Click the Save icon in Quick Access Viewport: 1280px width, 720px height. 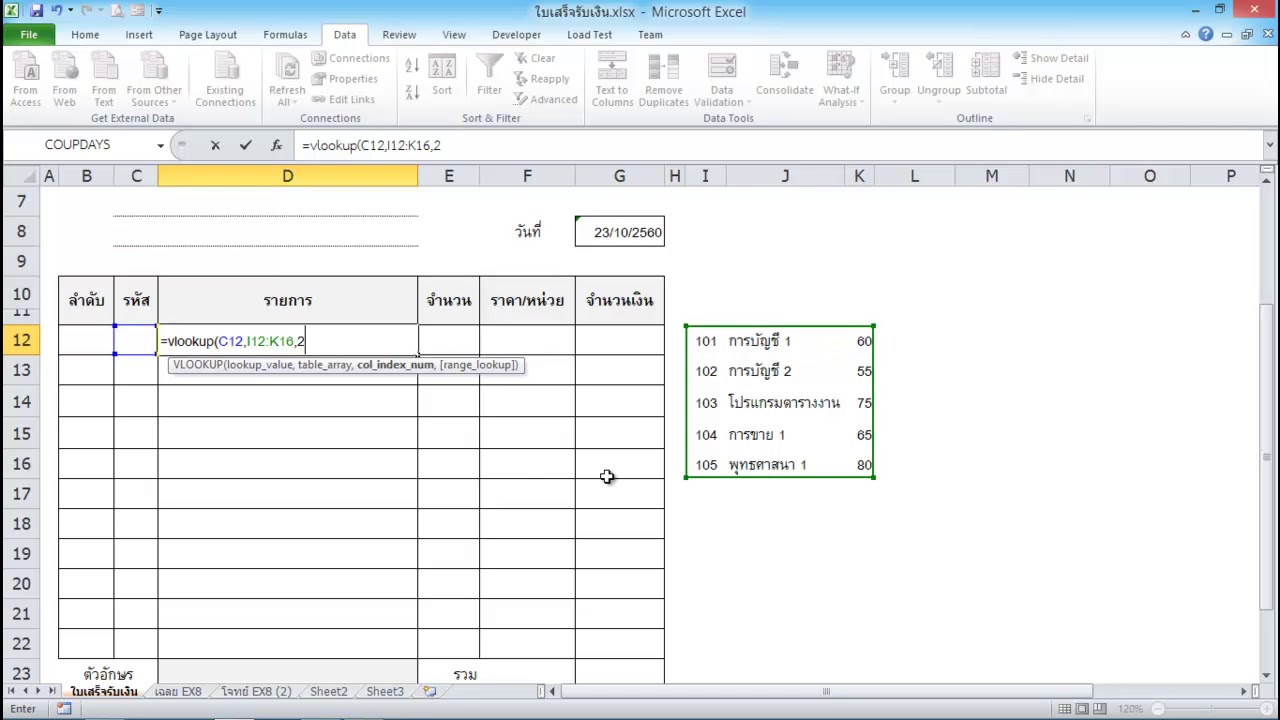pos(37,11)
